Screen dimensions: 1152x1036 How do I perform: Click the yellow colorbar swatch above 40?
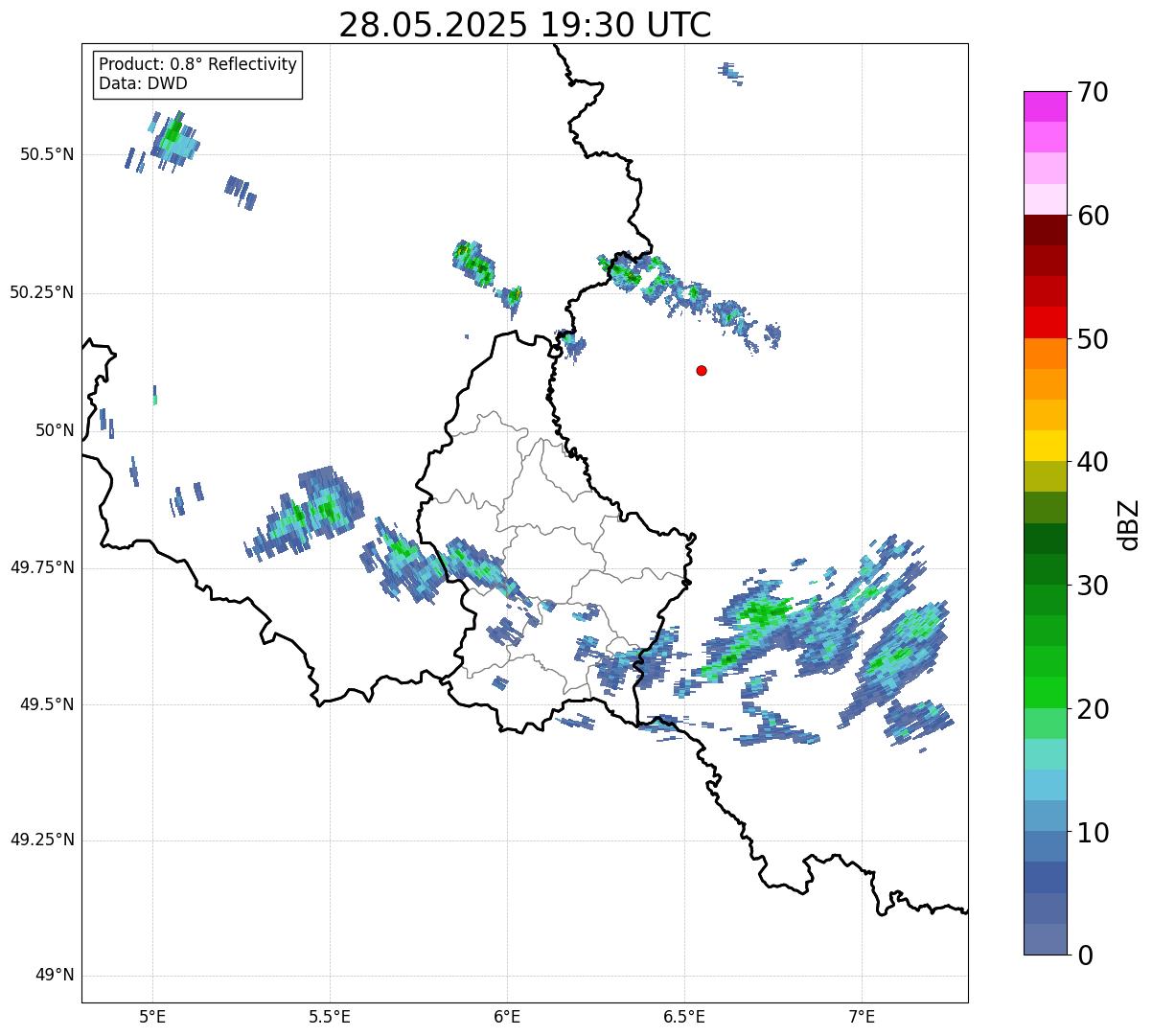click(x=1046, y=446)
